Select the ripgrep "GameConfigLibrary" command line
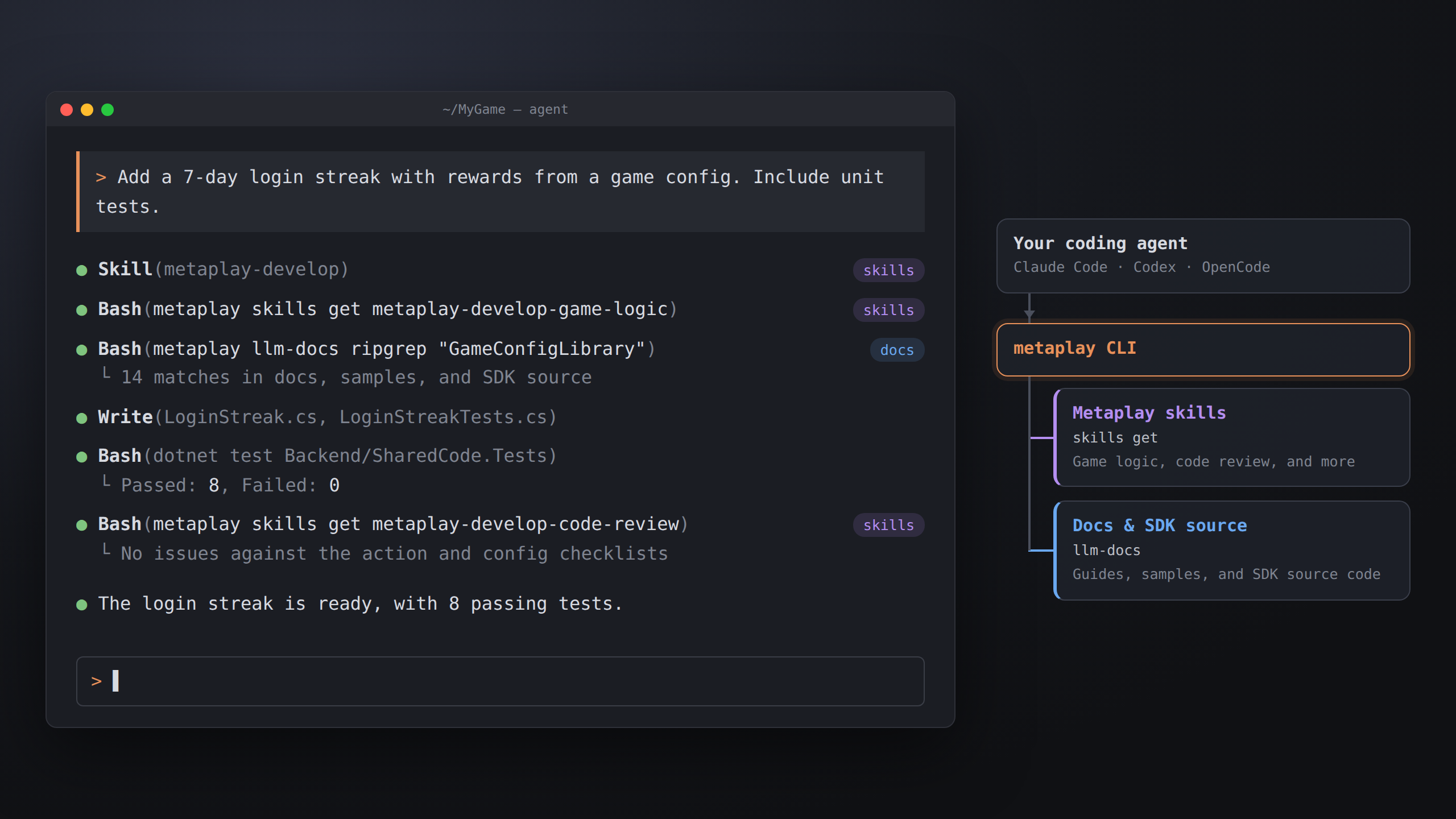This screenshot has height=819, width=1456. [x=377, y=349]
